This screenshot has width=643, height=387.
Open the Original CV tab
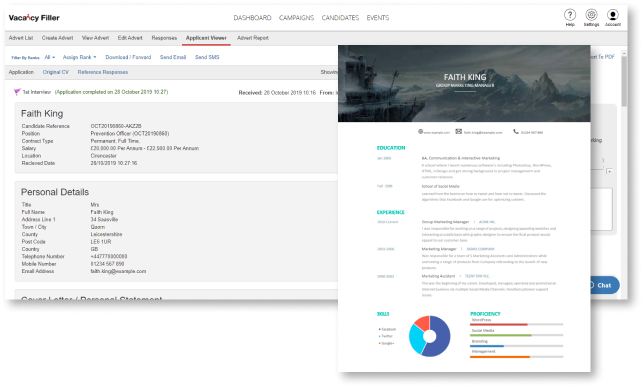56,72
